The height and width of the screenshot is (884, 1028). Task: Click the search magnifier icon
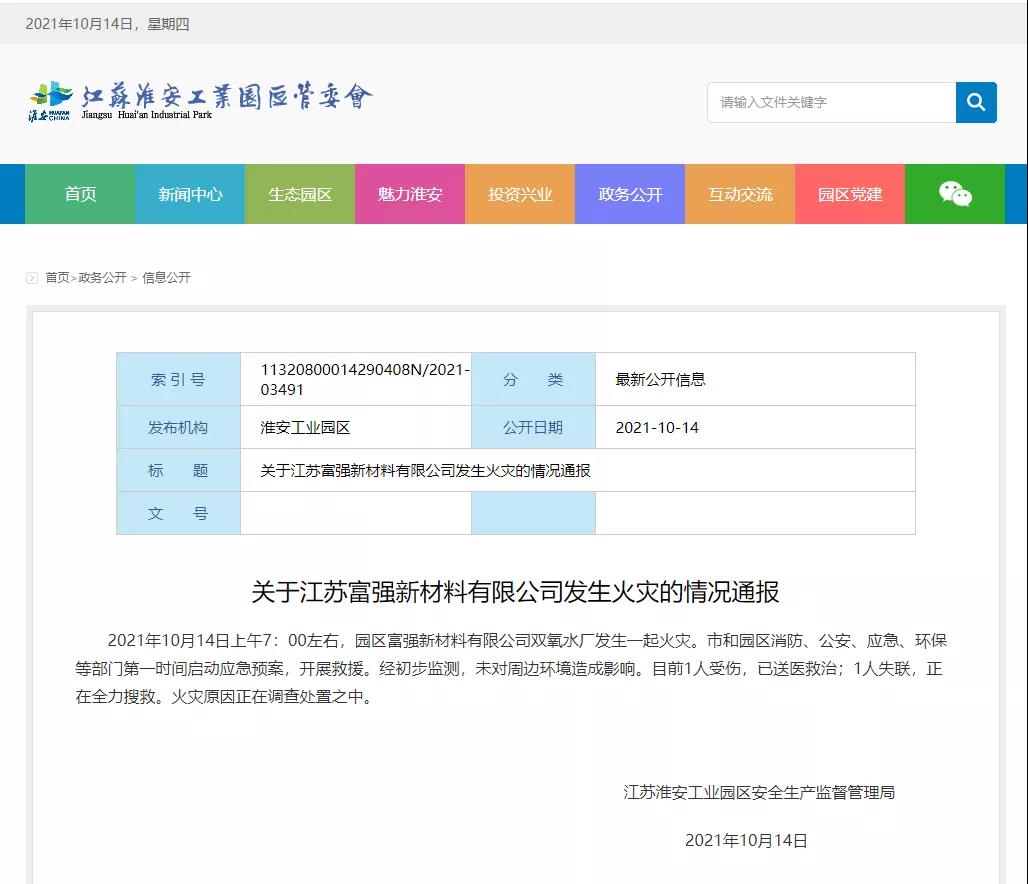[975, 102]
